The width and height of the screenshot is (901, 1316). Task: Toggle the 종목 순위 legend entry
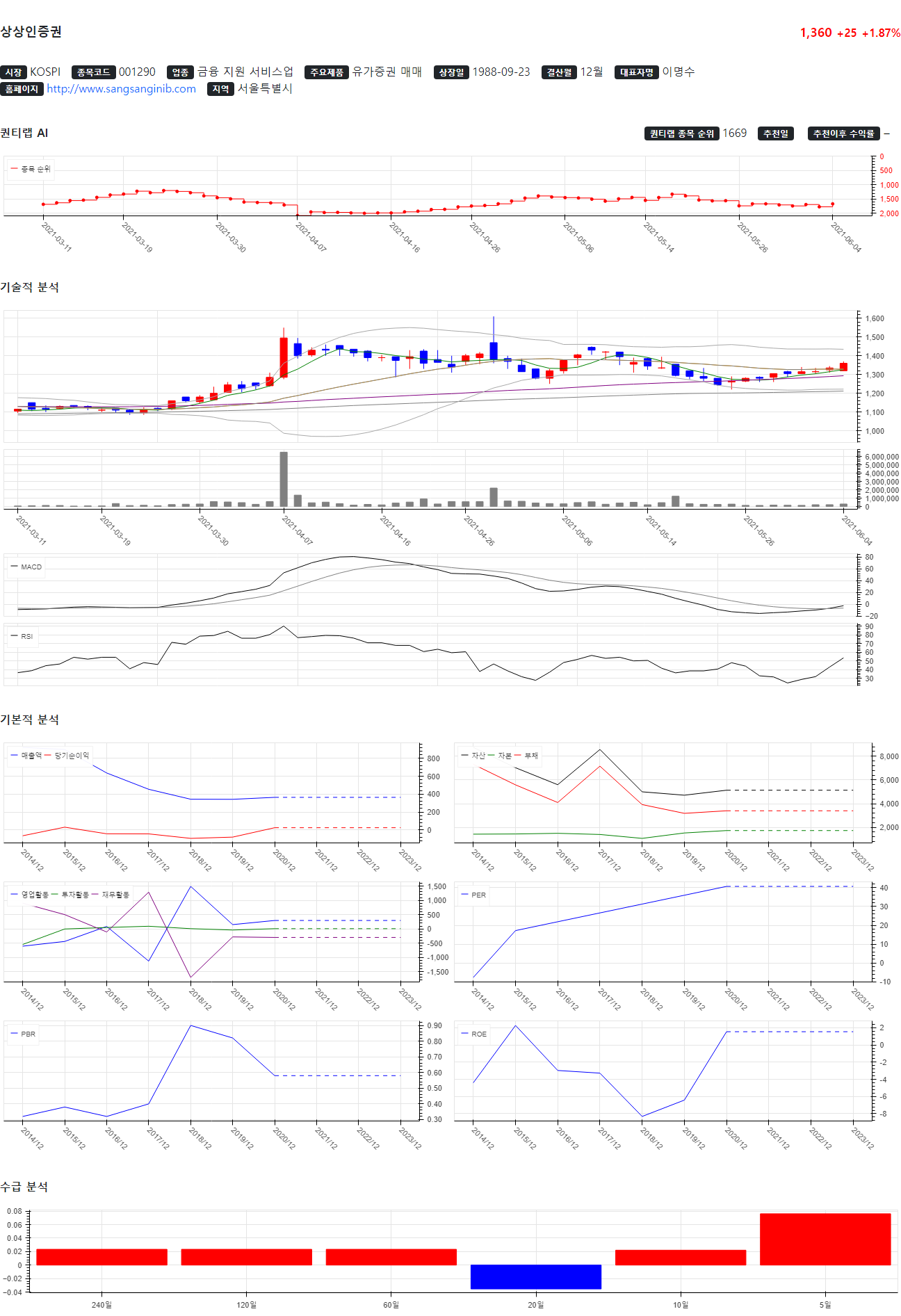(31, 169)
